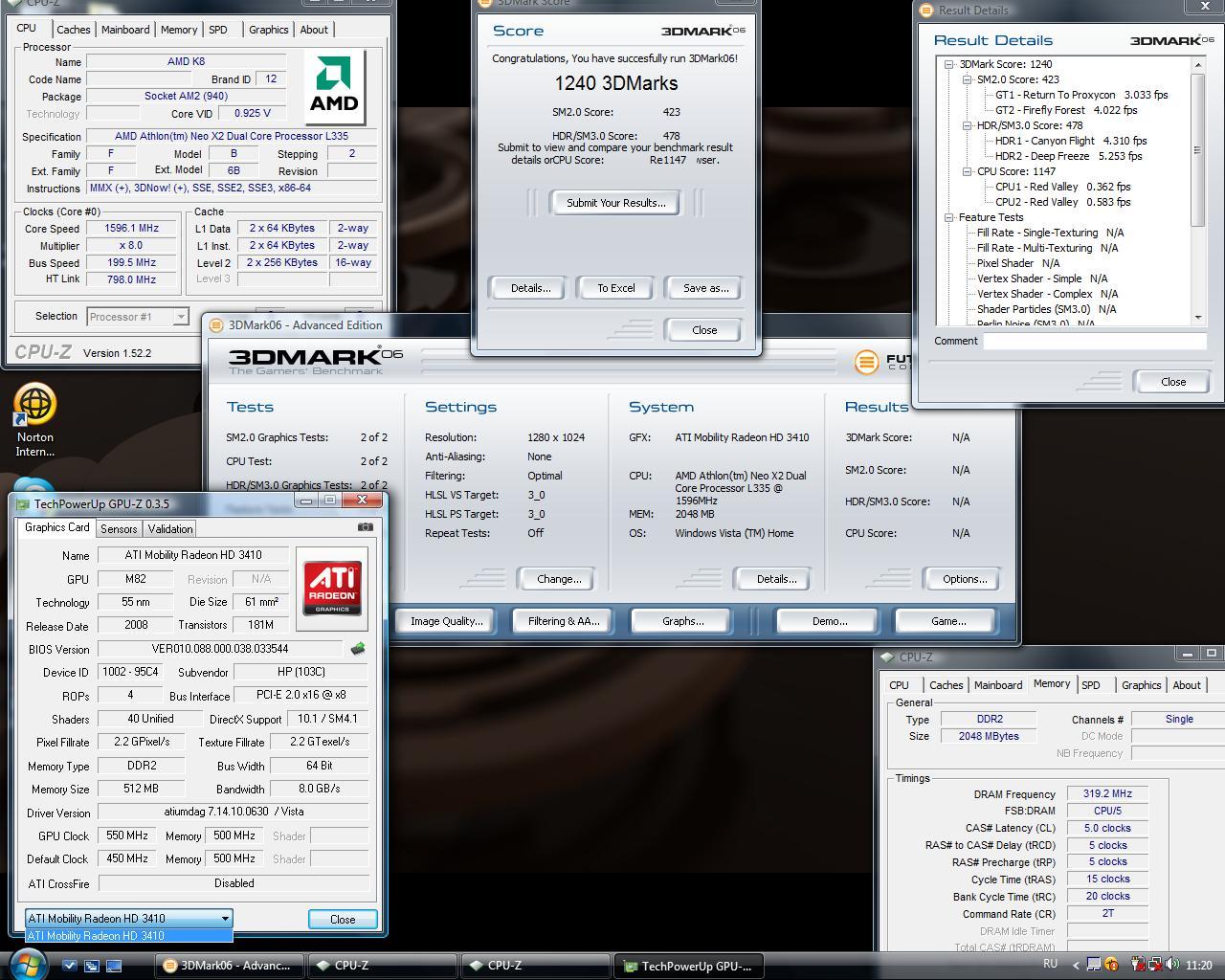This screenshot has height=980, width=1225.
Task: Show hidden tray icons arrow
Action: pos(1075,966)
